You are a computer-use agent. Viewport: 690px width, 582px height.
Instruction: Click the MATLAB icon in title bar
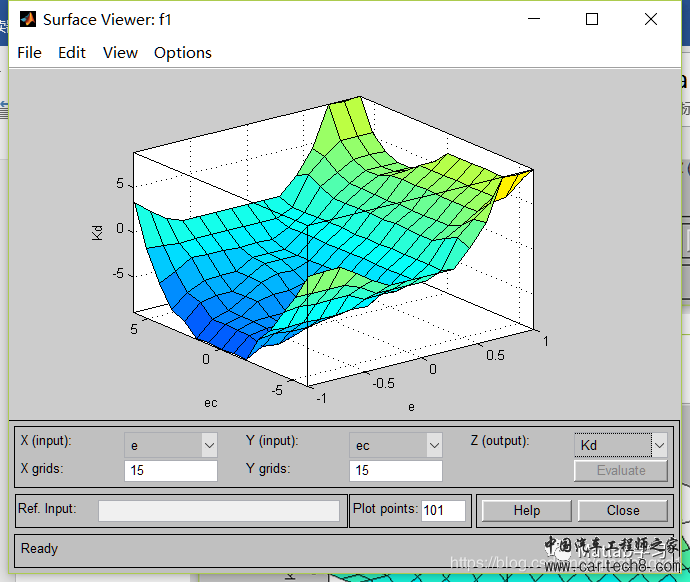28,19
